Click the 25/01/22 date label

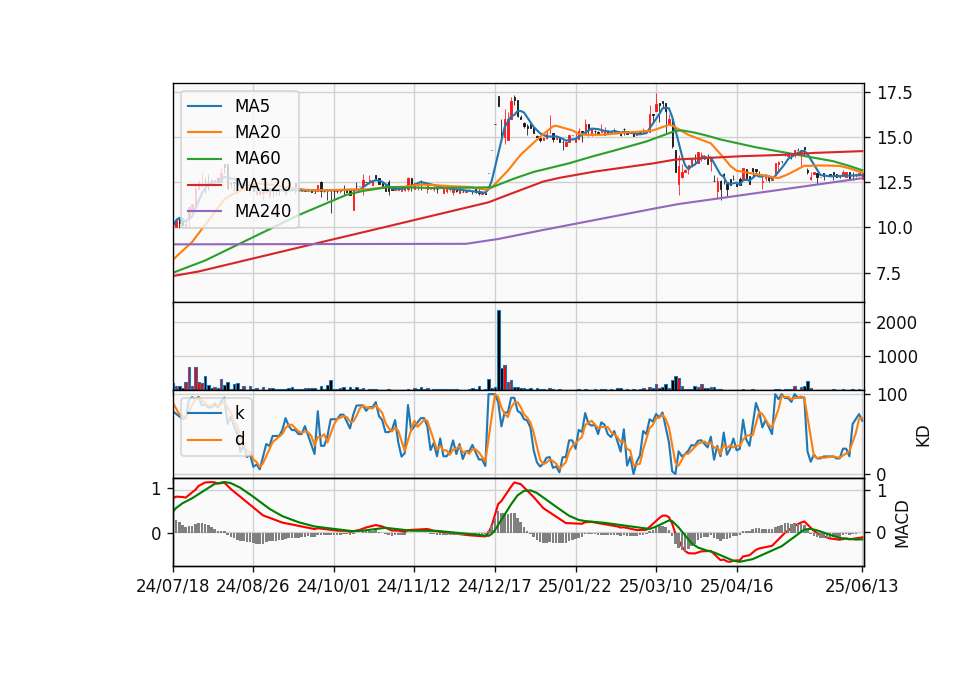point(575,586)
